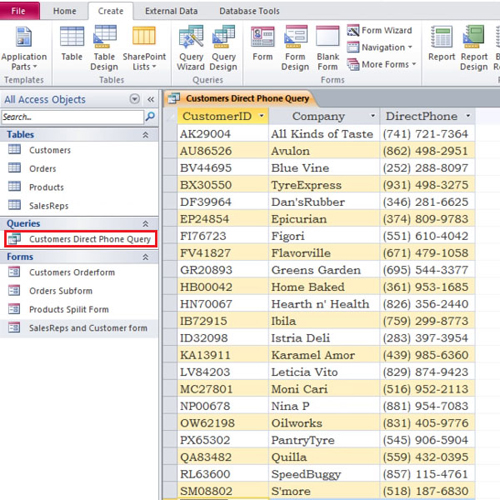Open the Orders Subform
The width and height of the screenshot is (500, 500).
[x=61, y=291]
